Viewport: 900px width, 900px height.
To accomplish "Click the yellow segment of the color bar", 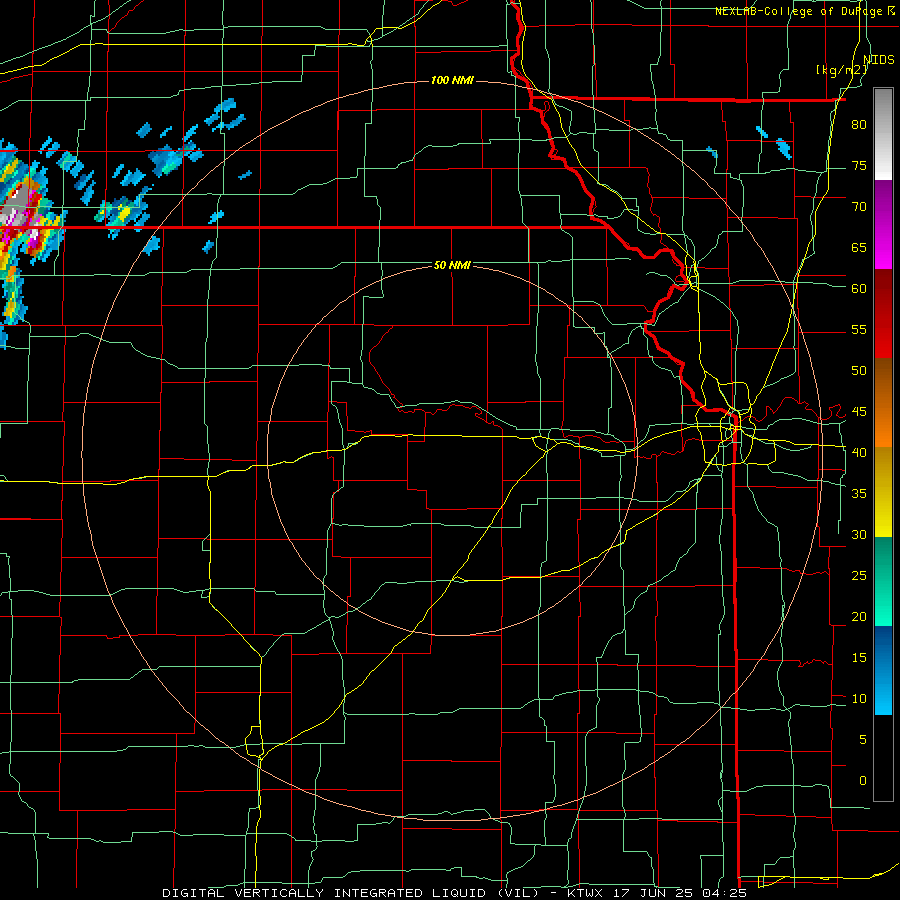I will click(883, 492).
